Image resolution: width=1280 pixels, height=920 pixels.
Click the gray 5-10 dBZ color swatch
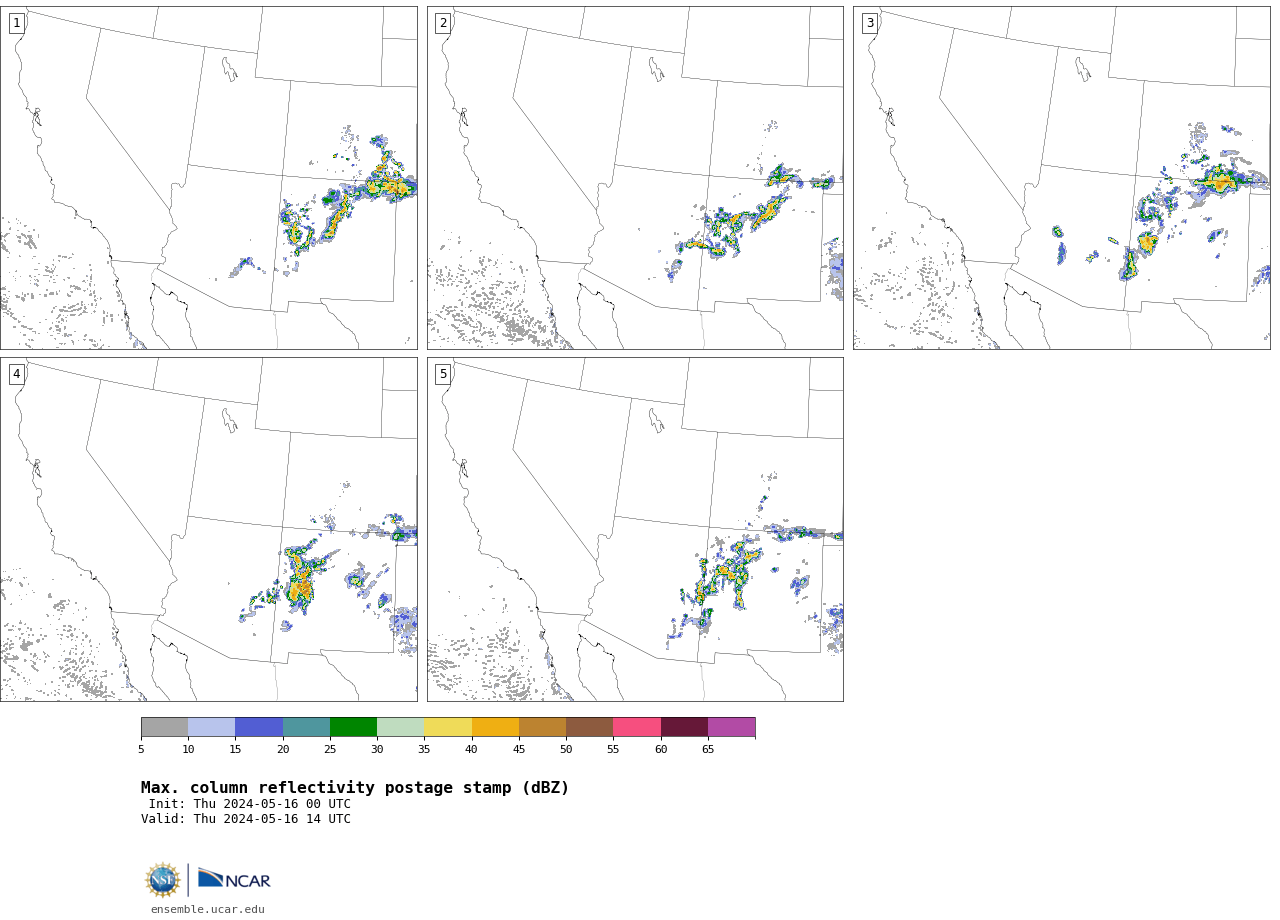(164, 727)
